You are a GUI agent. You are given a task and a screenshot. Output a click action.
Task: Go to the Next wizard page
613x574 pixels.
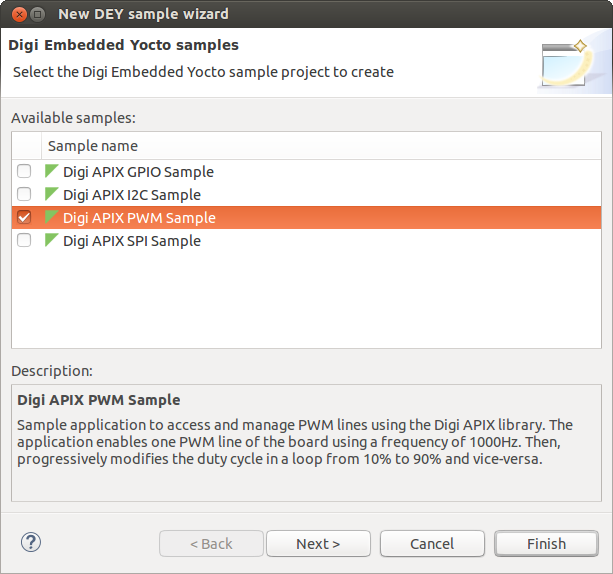point(318,544)
